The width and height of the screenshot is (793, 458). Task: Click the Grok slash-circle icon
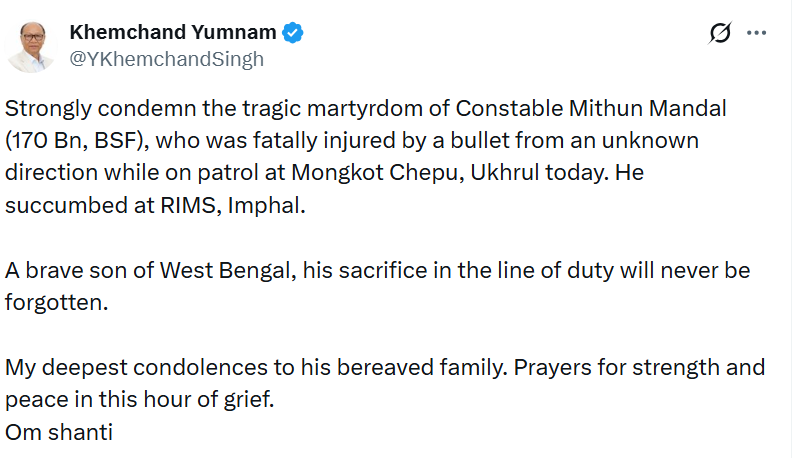(719, 34)
